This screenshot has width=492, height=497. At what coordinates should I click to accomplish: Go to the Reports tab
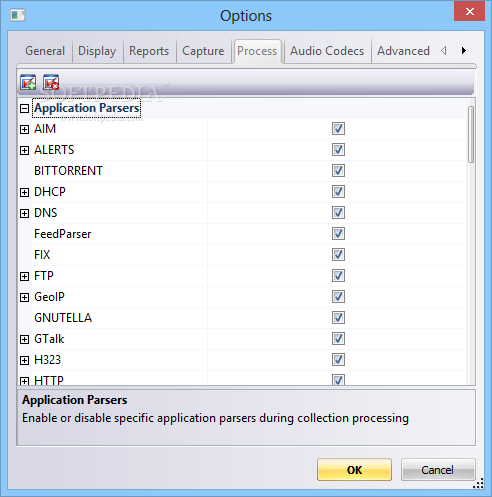[149, 51]
